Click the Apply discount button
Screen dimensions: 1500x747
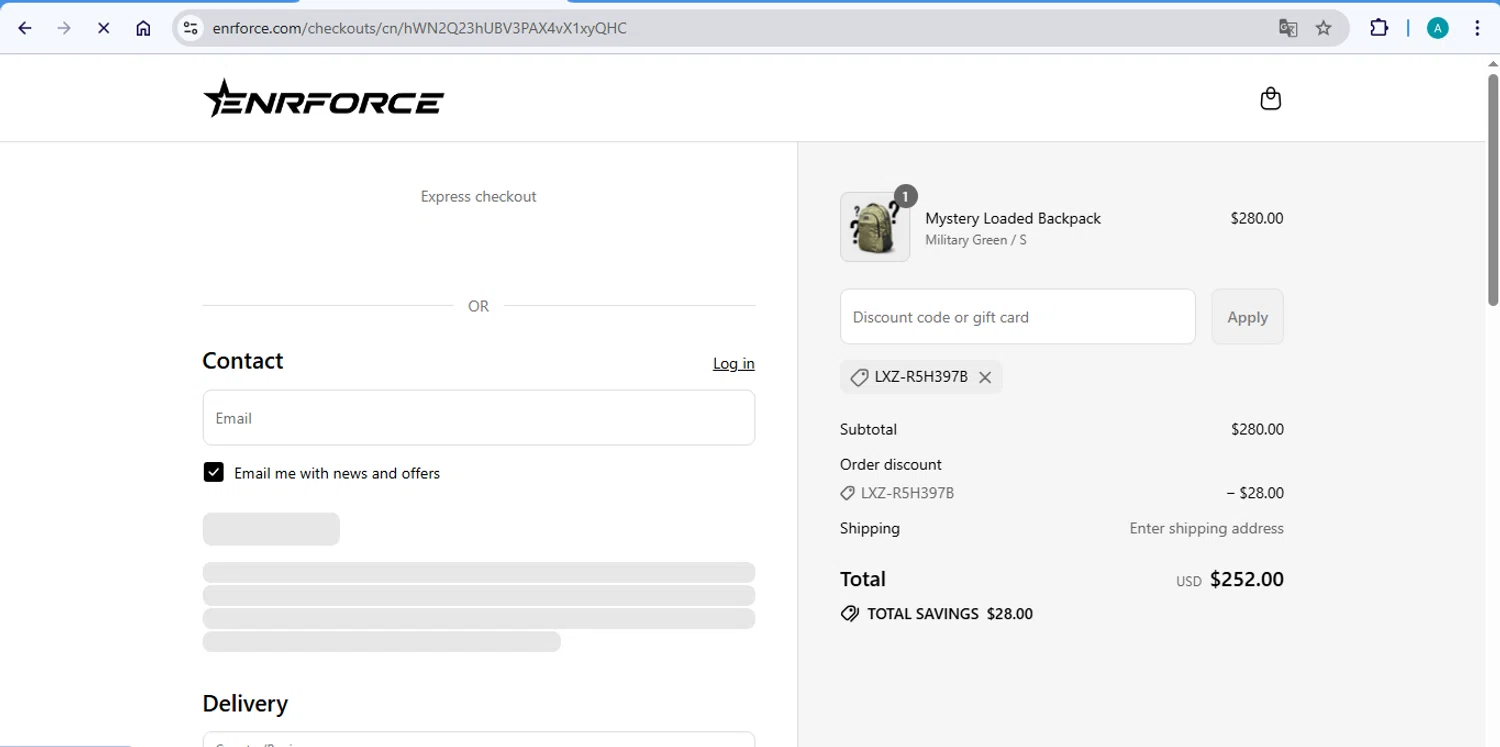(1247, 317)
